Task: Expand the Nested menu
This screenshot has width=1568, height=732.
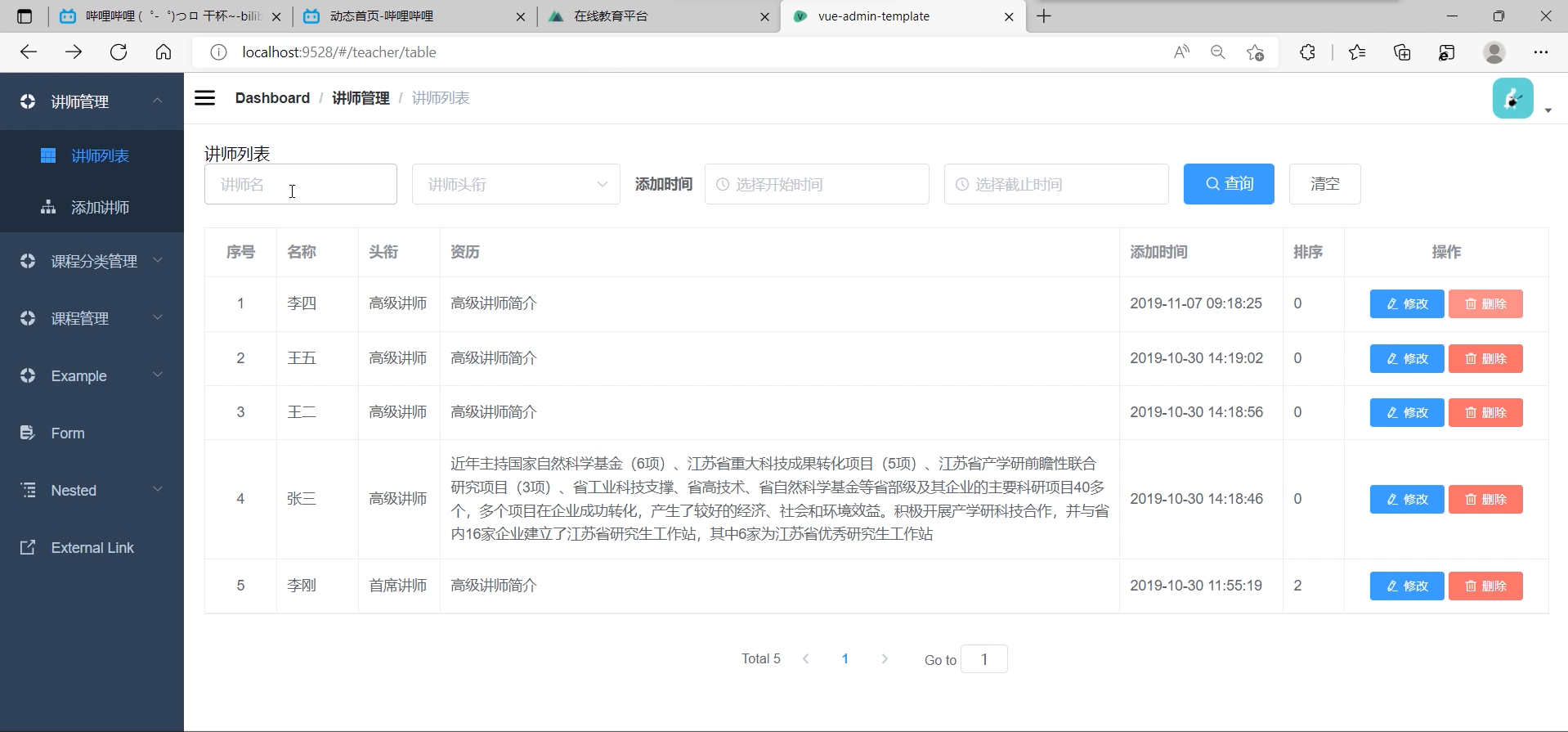Action: coord(92,490)
